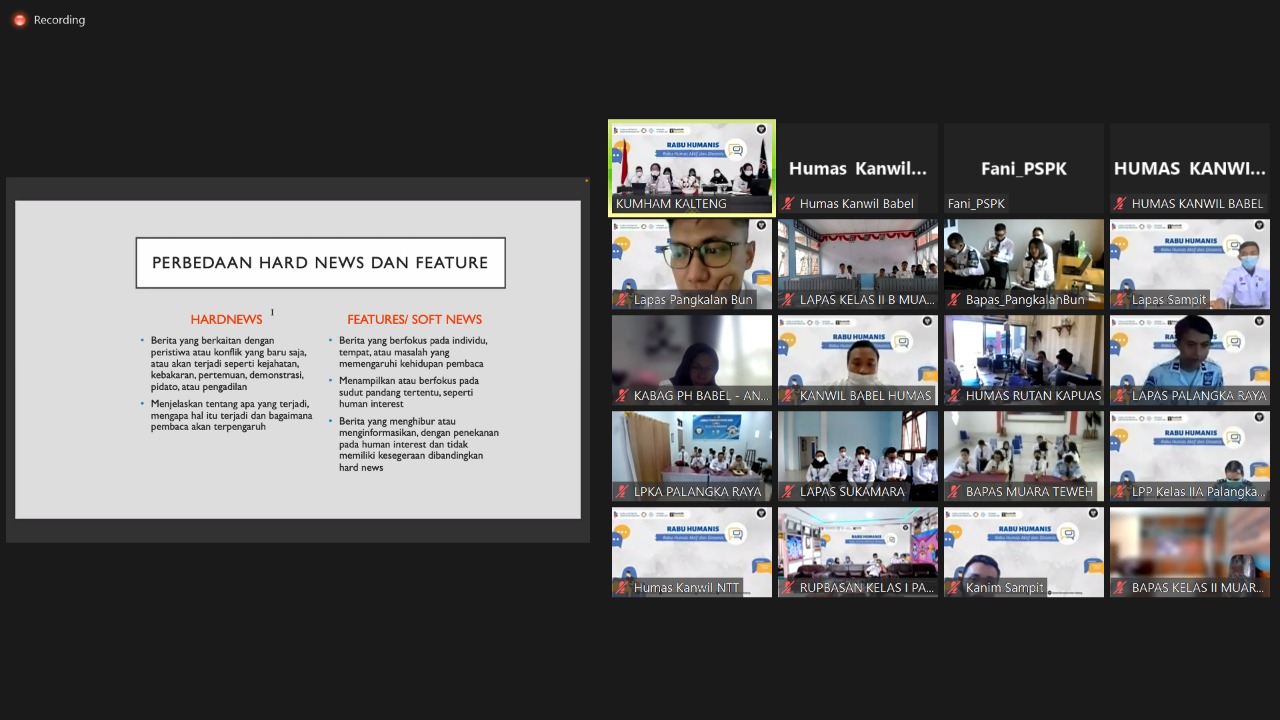
Task: Click muted mic icon on HUMAS RUTAN KAPUAS
Action: (955, 396)
